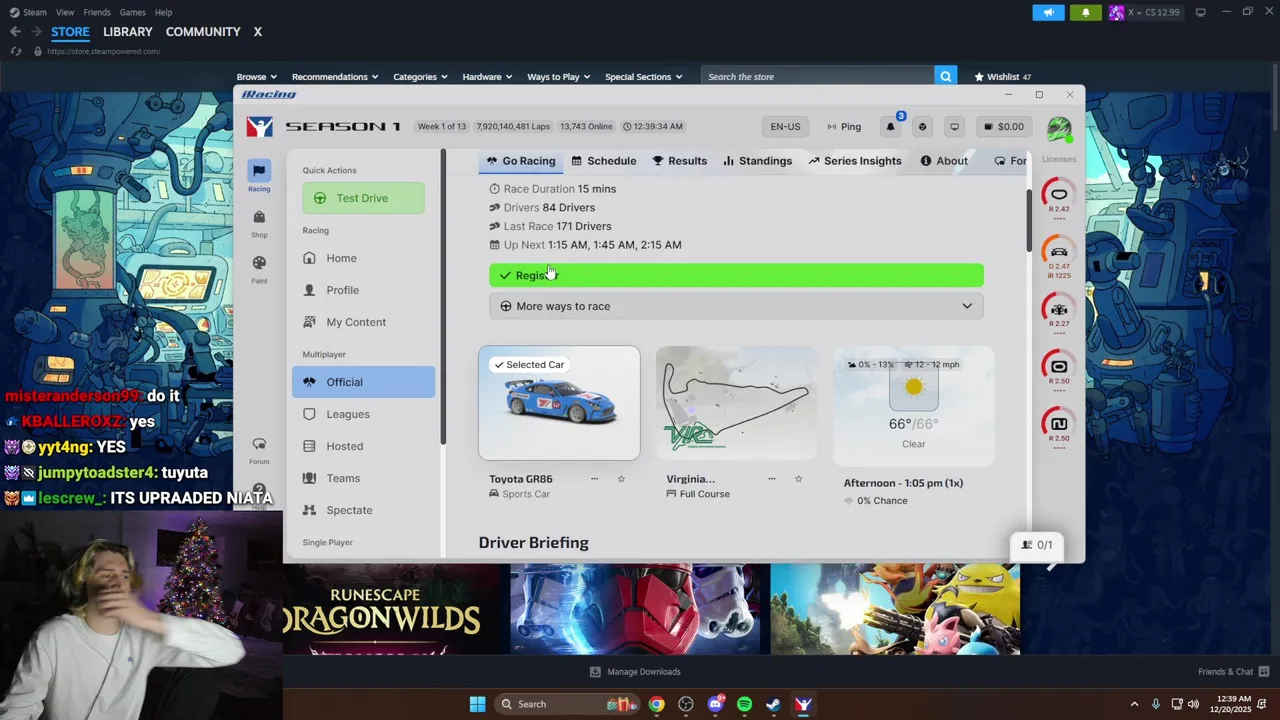Click the Toyota GR86 car thumbnail
Viewport: 1280px width, 720px height.
pos(559,403)
